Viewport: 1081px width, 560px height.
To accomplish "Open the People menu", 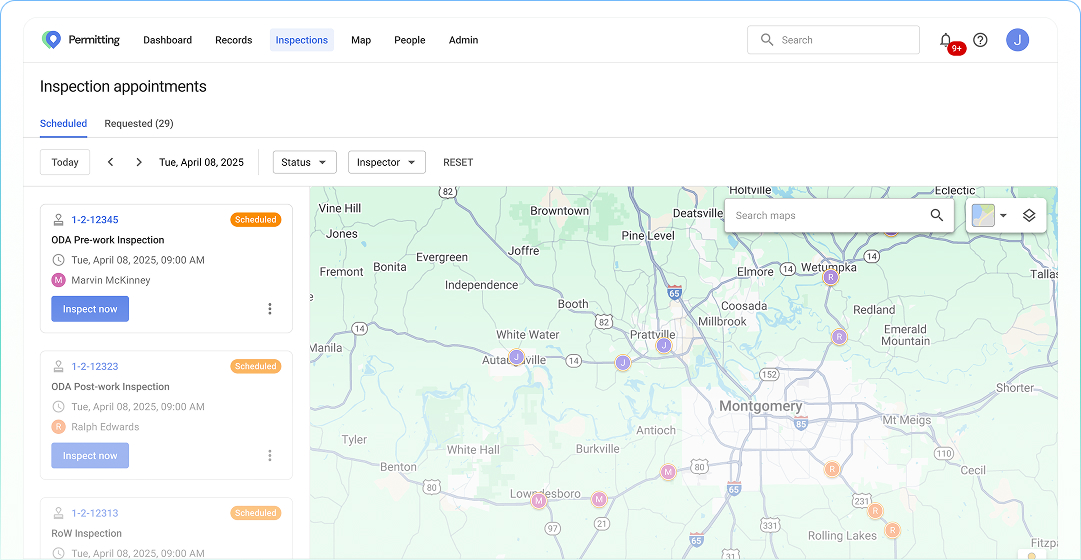I will point(410,40).
